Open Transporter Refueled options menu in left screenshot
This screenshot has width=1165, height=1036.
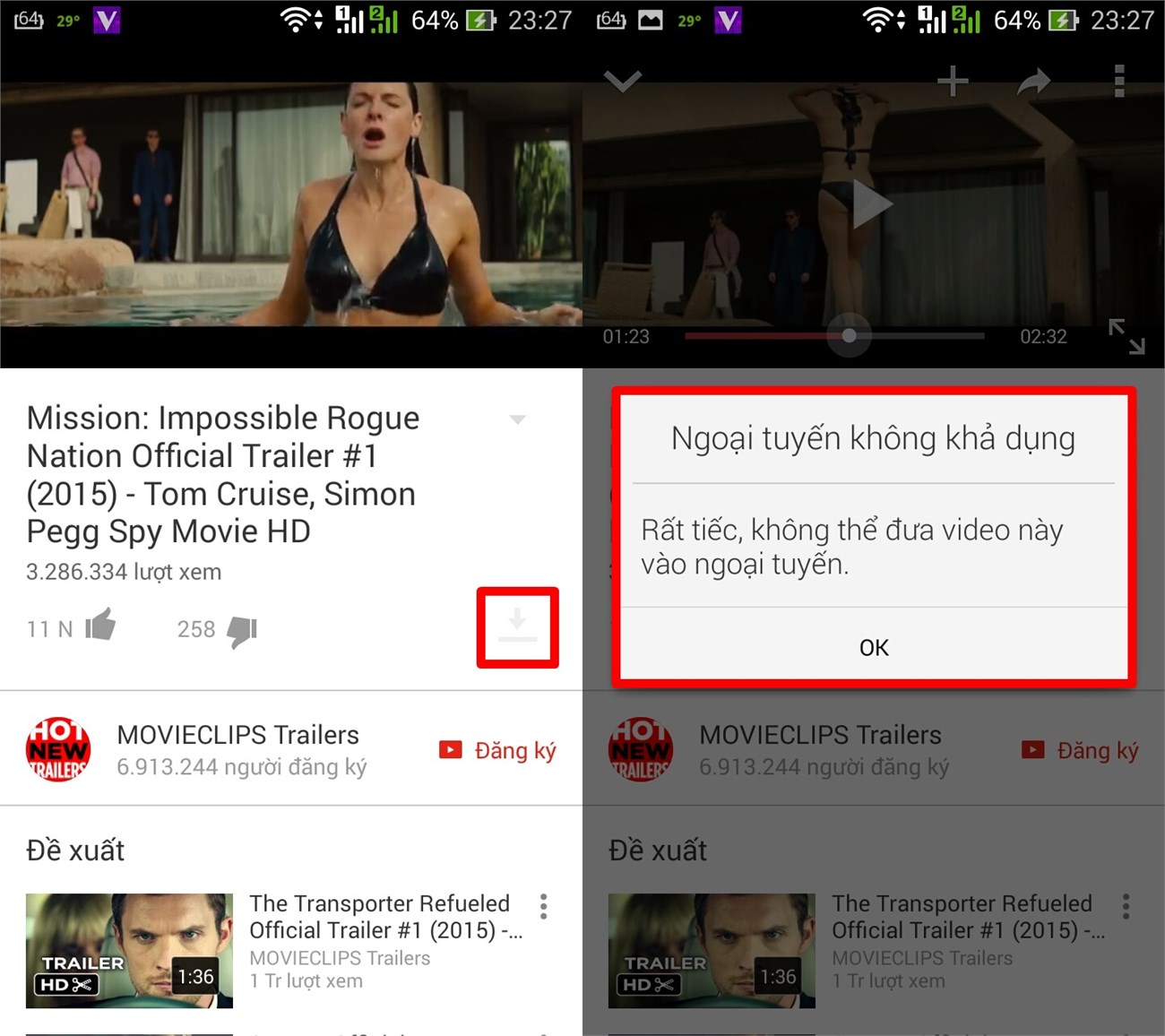coord(543,907)
